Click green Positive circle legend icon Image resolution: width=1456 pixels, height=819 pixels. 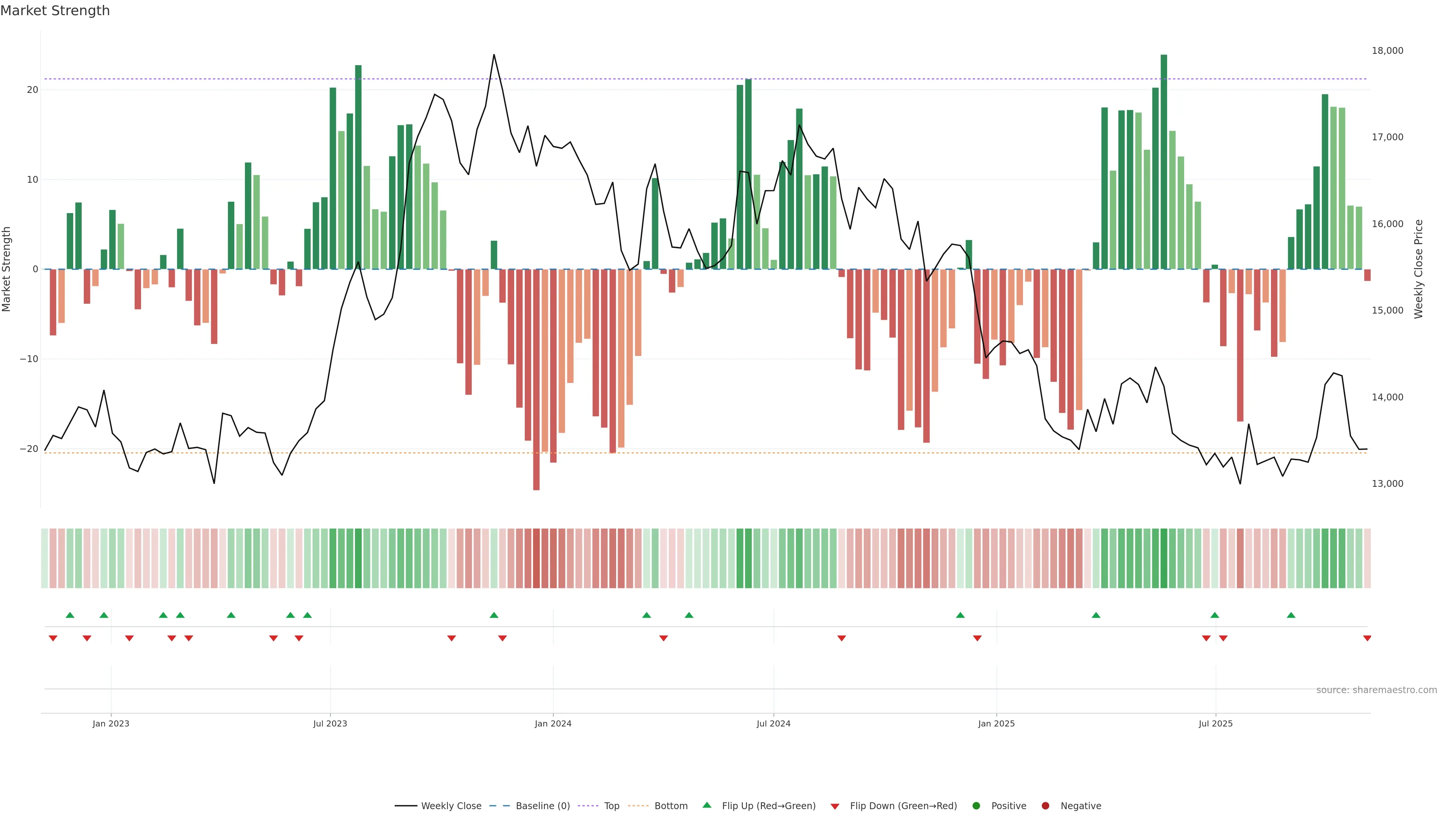(976, 805)
